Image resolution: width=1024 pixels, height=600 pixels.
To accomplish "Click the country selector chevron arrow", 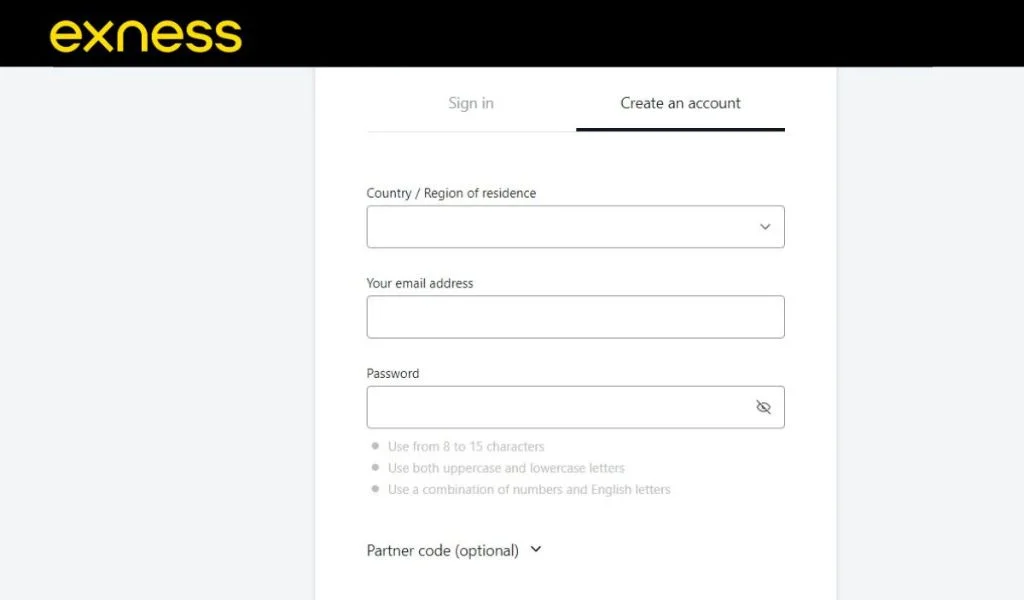I will pos(766,226).
